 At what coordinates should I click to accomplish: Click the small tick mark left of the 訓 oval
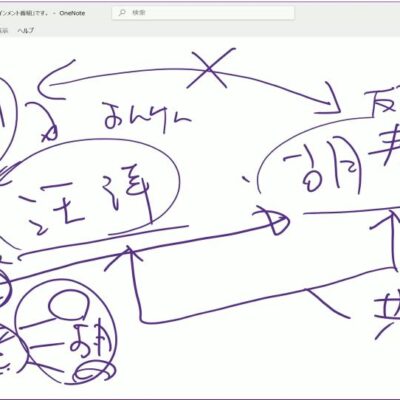click(x=246, y=180)
